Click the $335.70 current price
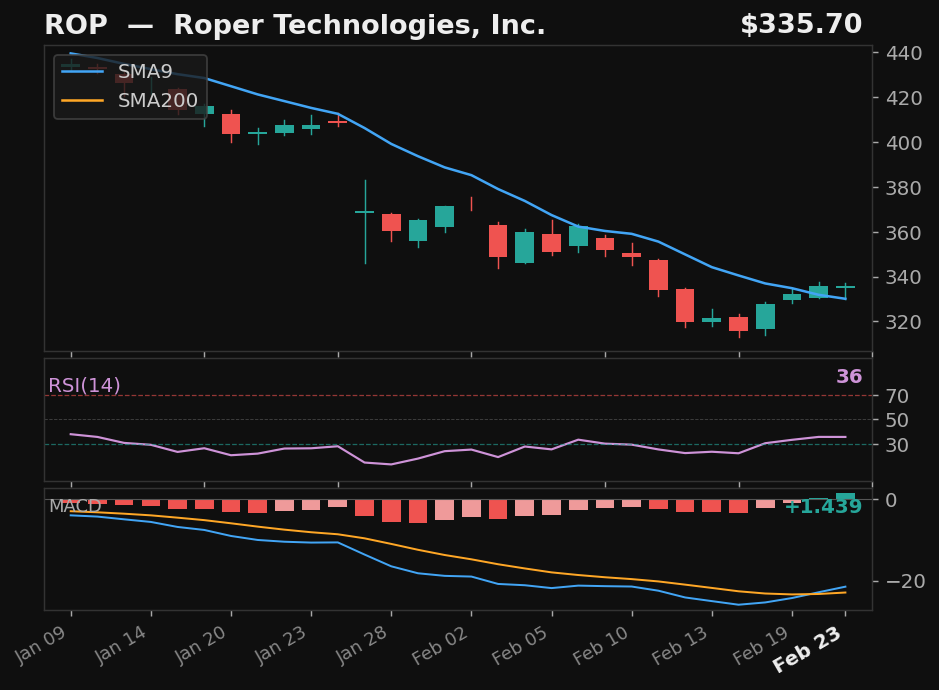 (801, 25)
